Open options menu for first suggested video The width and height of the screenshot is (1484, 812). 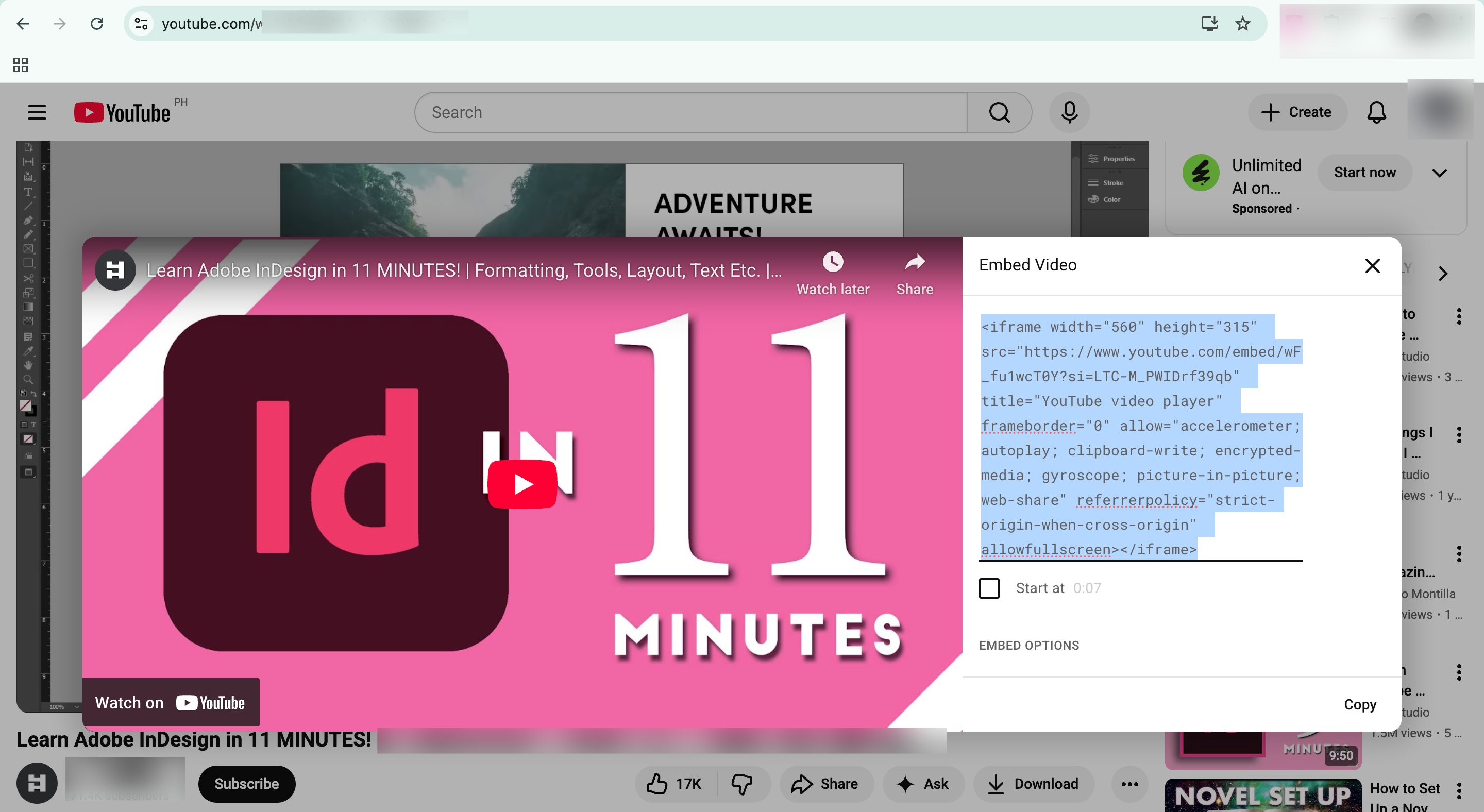tap(1459, 316)
